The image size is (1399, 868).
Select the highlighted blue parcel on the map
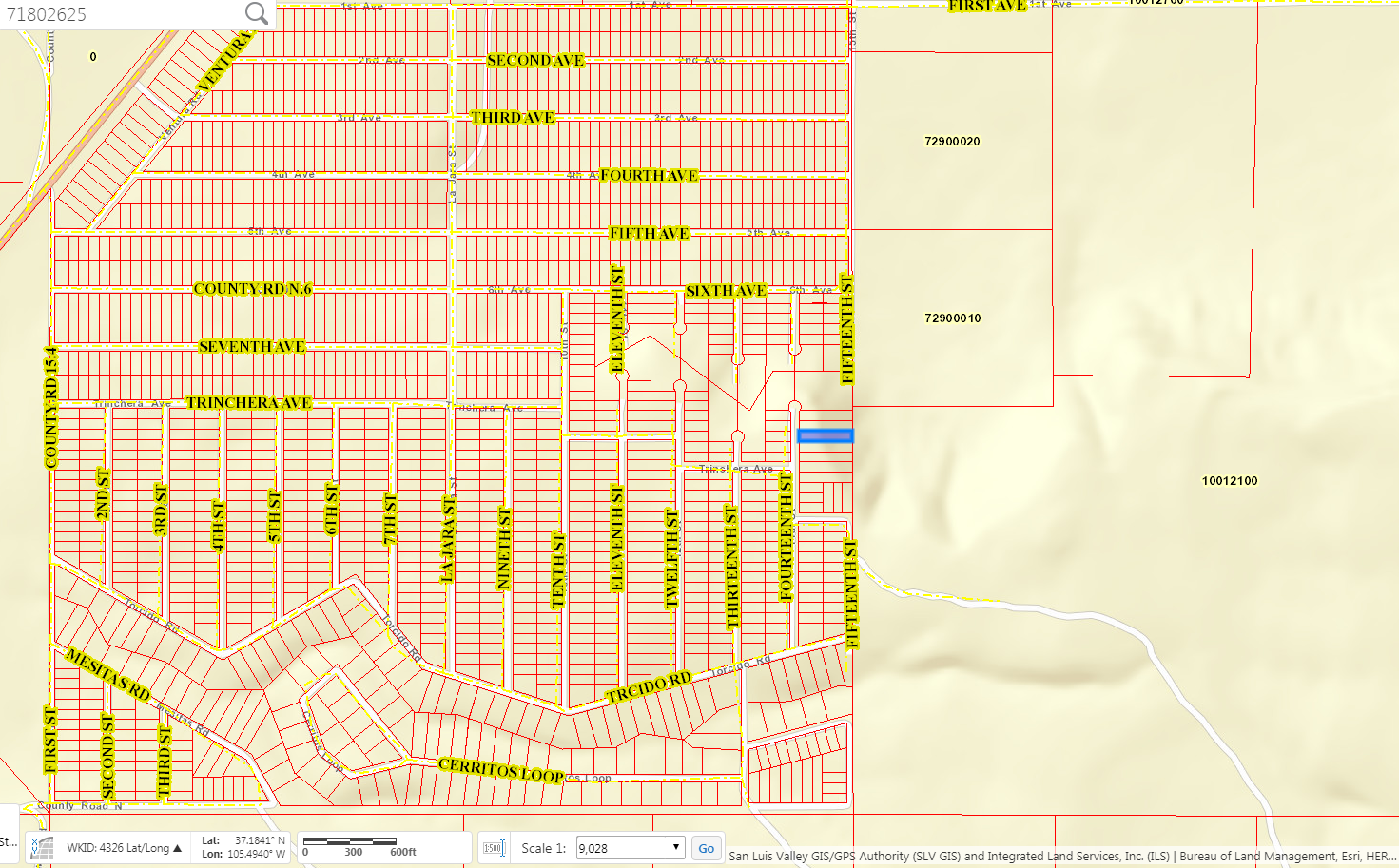[825, 436]
